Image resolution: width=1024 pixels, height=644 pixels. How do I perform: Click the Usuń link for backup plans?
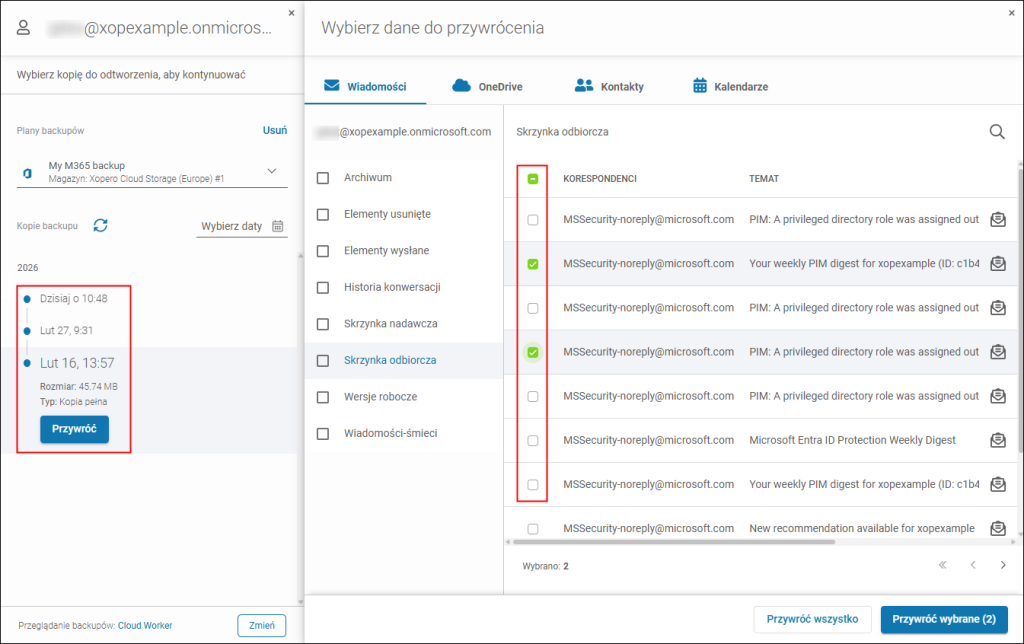point(275,130)
